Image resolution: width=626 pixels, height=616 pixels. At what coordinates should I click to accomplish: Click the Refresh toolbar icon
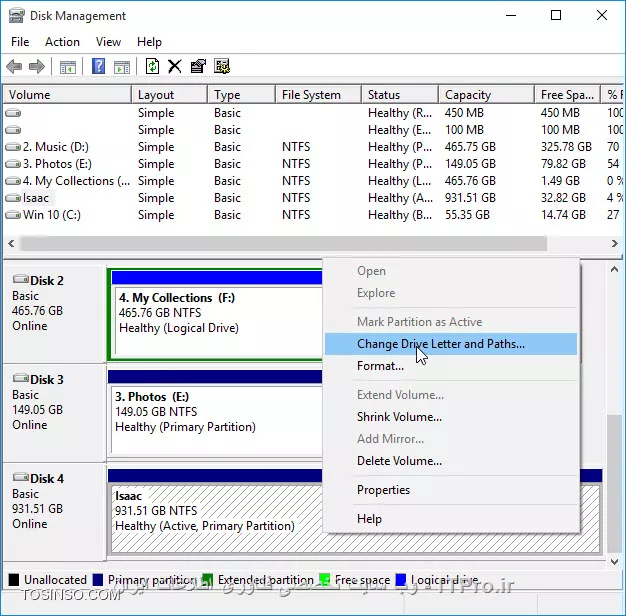(152, 66)
